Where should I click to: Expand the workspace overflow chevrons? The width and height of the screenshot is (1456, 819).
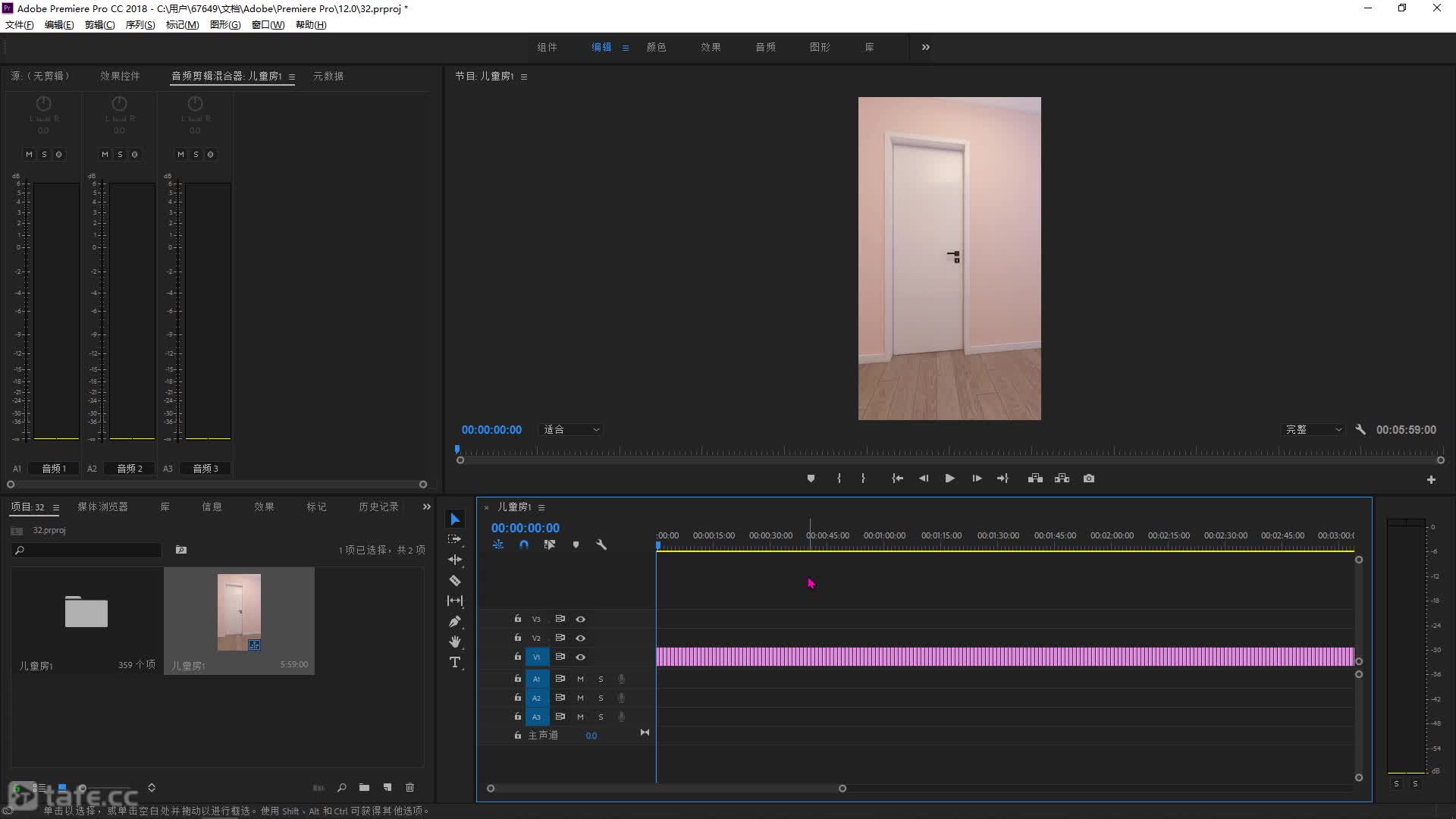925,47
